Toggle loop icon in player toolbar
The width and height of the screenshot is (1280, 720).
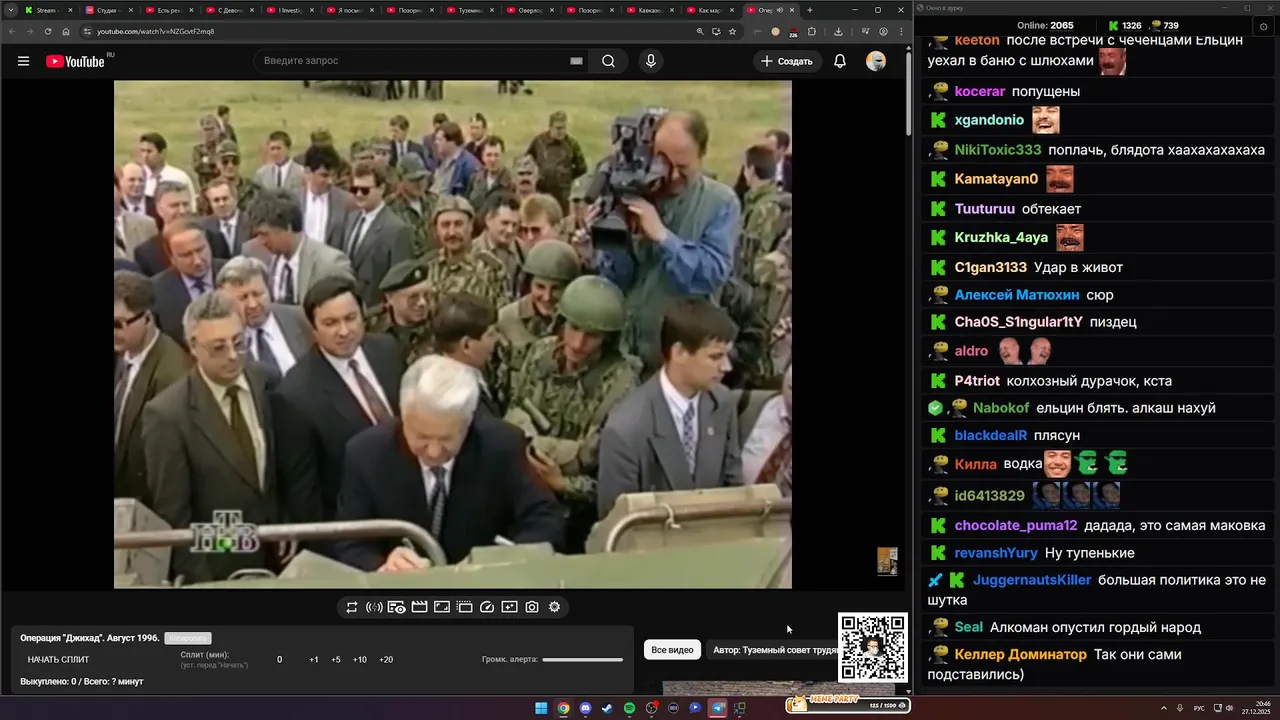[x=352, y=607]
